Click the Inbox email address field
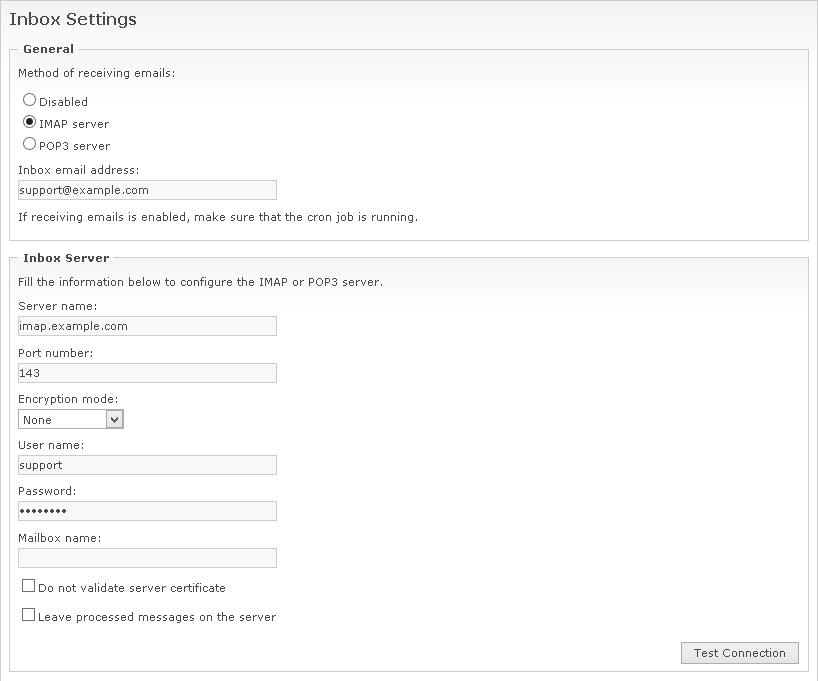Viewport: 818px width, 681px height. click(147, 190)
